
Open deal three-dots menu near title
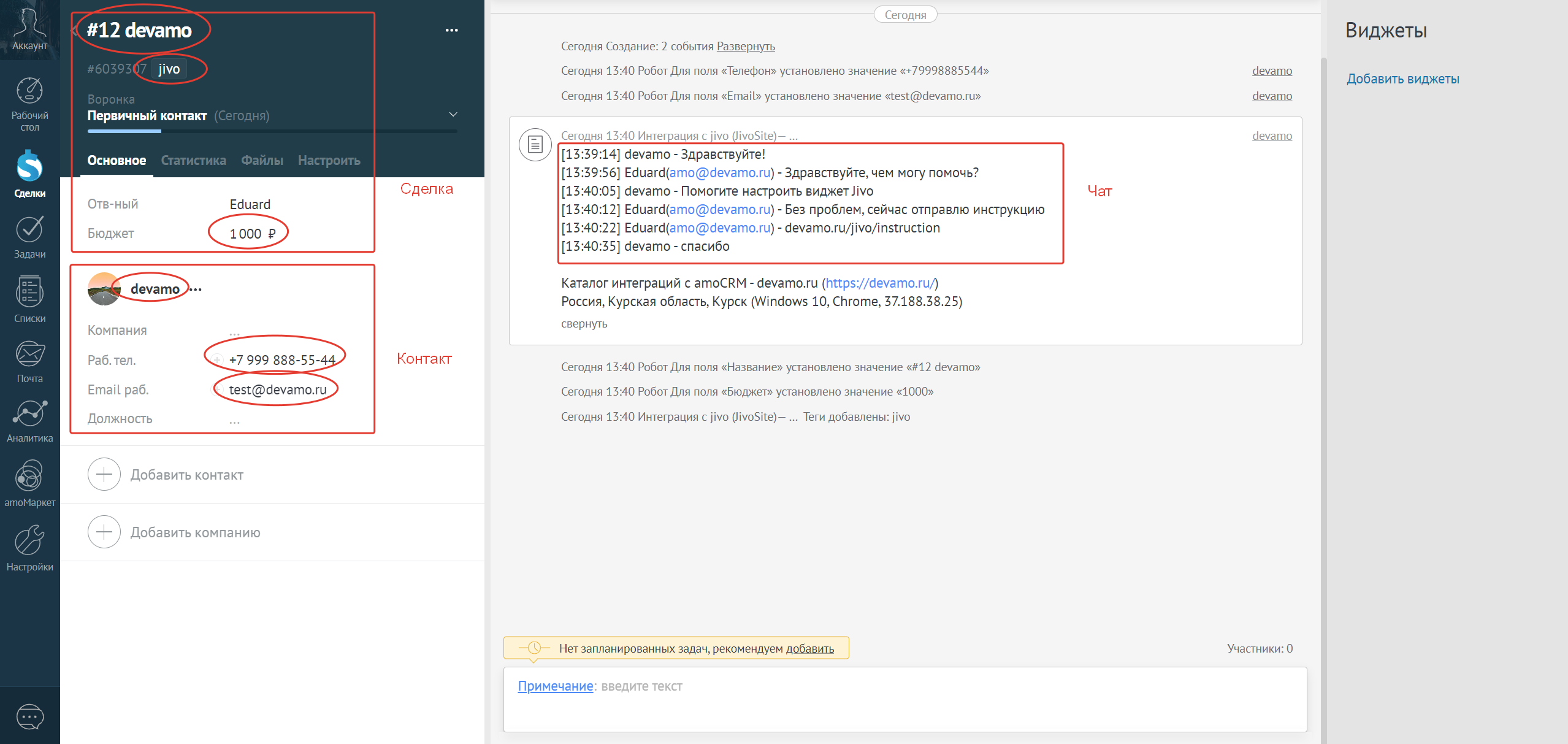click(x=451, y=30)
